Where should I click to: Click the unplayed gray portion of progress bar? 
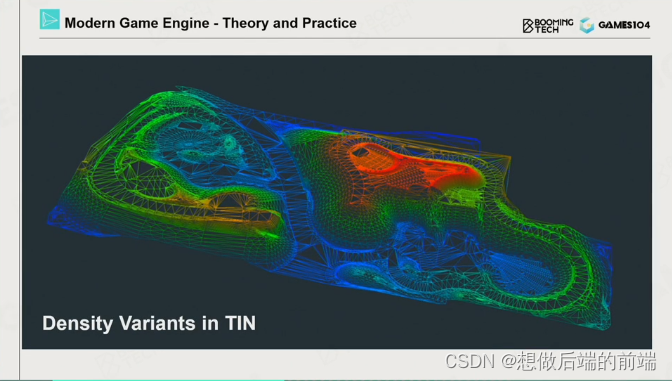478,380
